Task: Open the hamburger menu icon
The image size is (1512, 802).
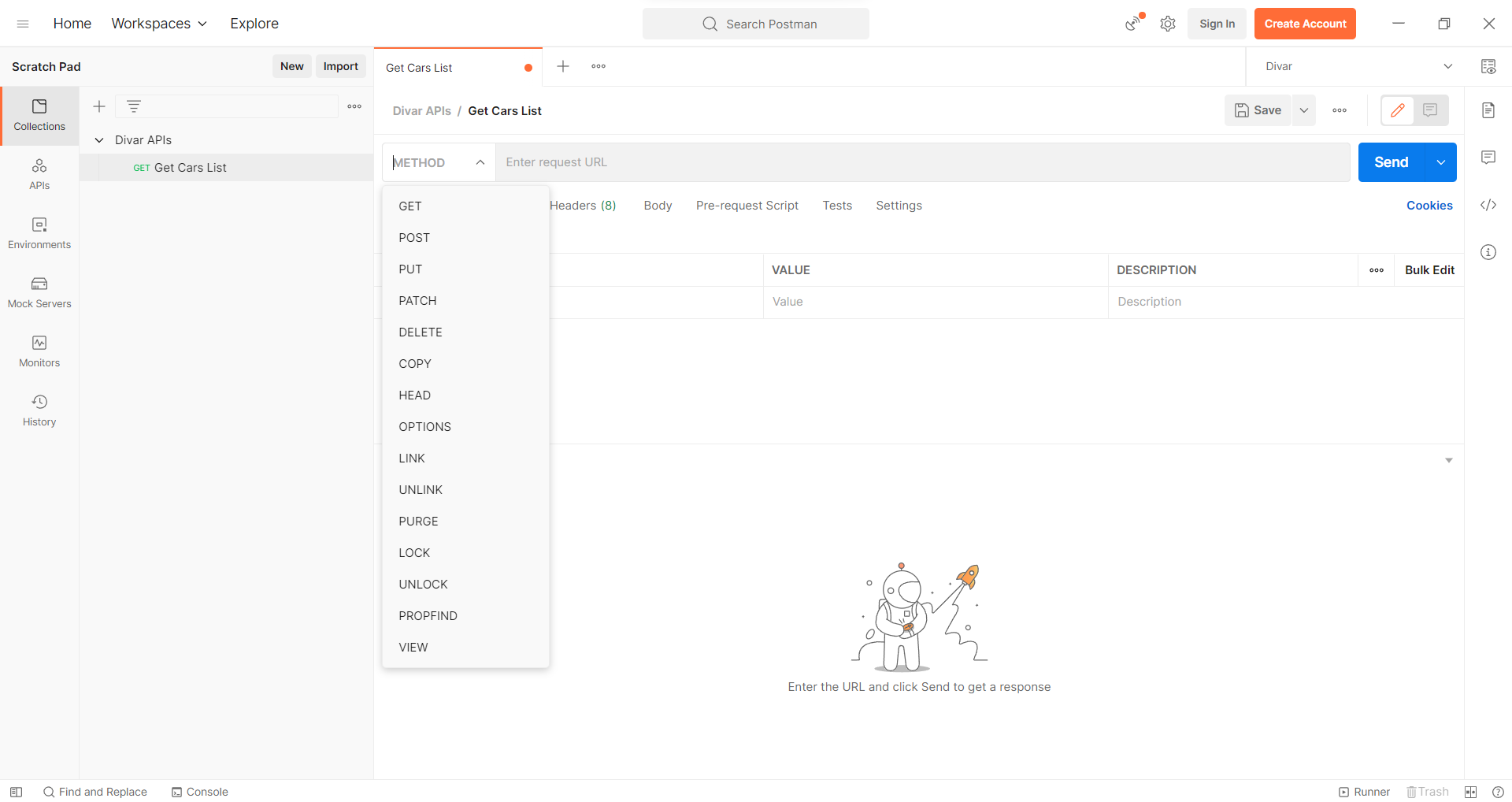Action: (x=23, y=24)
